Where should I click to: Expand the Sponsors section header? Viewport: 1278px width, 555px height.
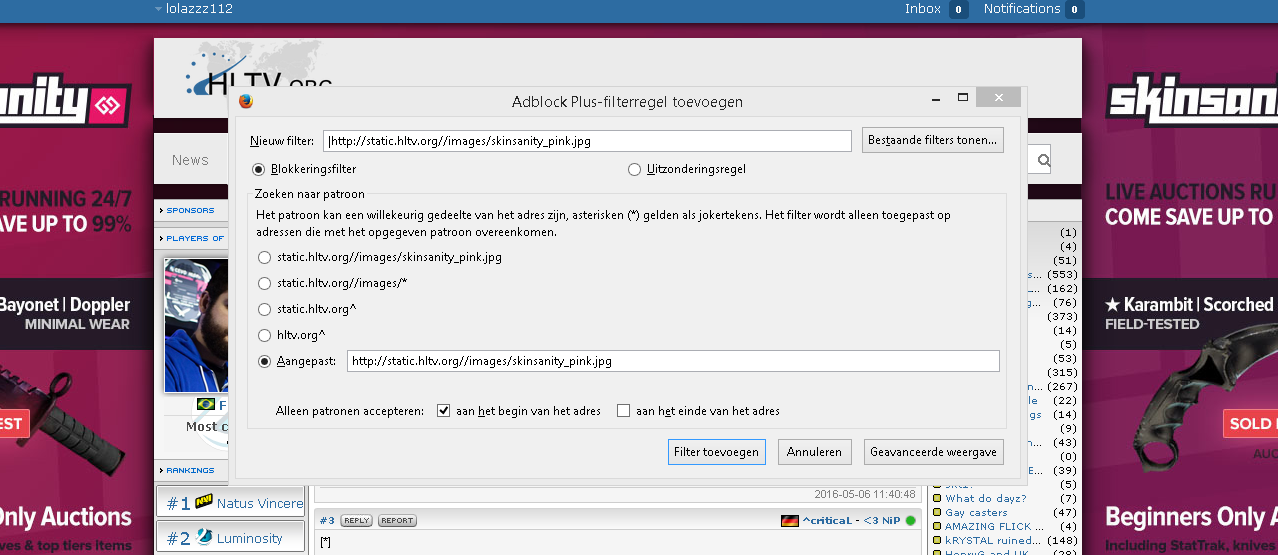click(x=191, y=211)
